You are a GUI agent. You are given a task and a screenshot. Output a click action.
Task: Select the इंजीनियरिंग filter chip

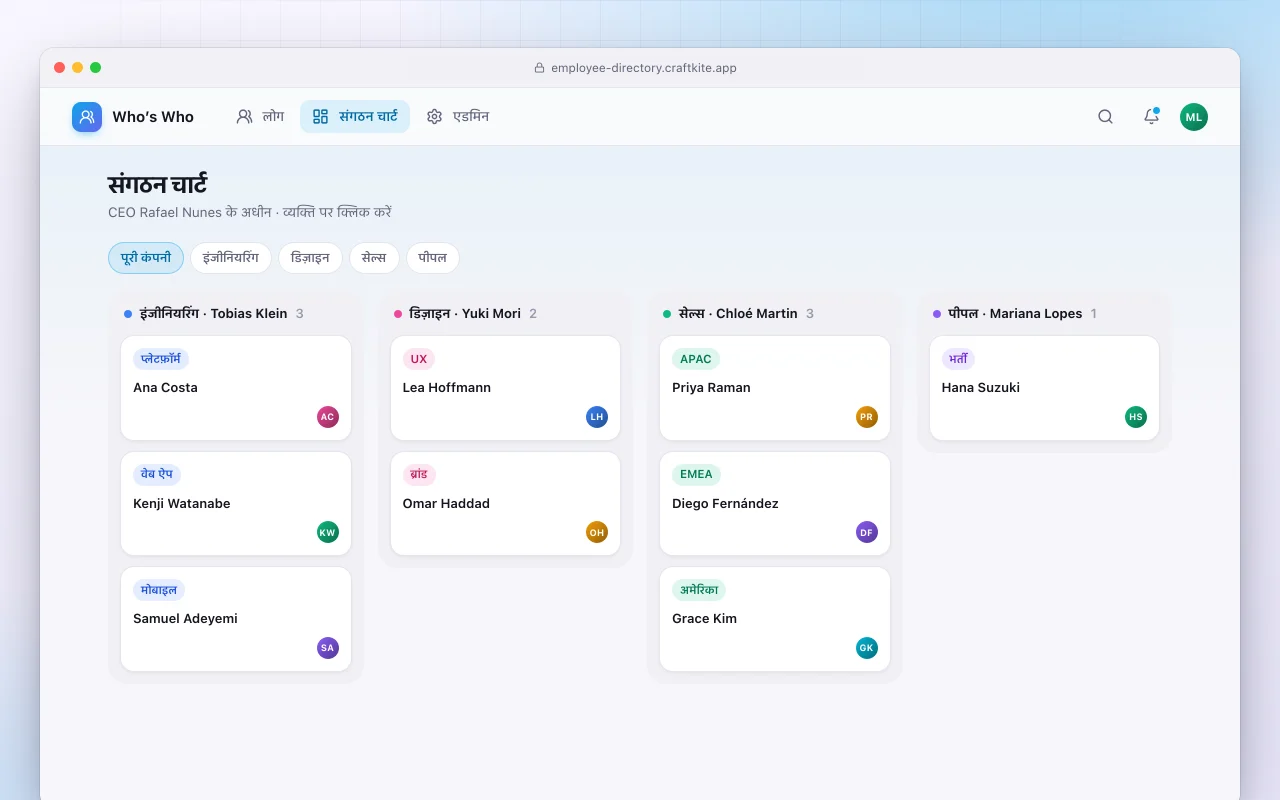(x=231, y=258)
